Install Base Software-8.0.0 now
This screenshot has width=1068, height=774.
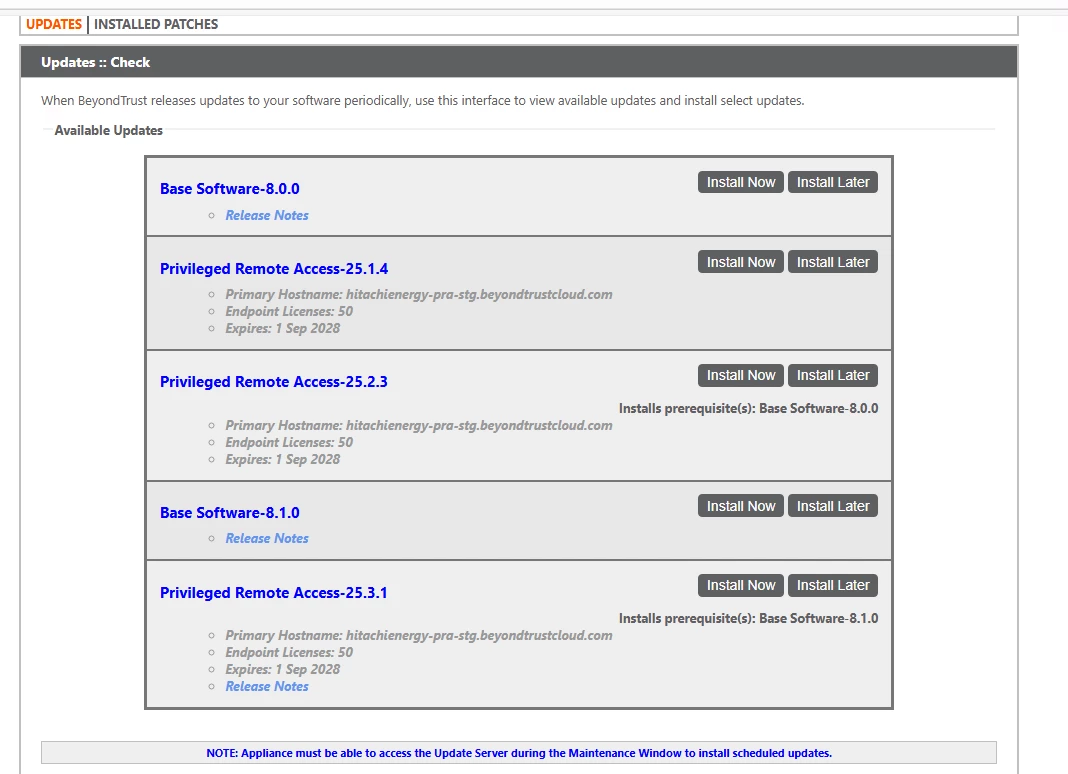pos(740,182)
